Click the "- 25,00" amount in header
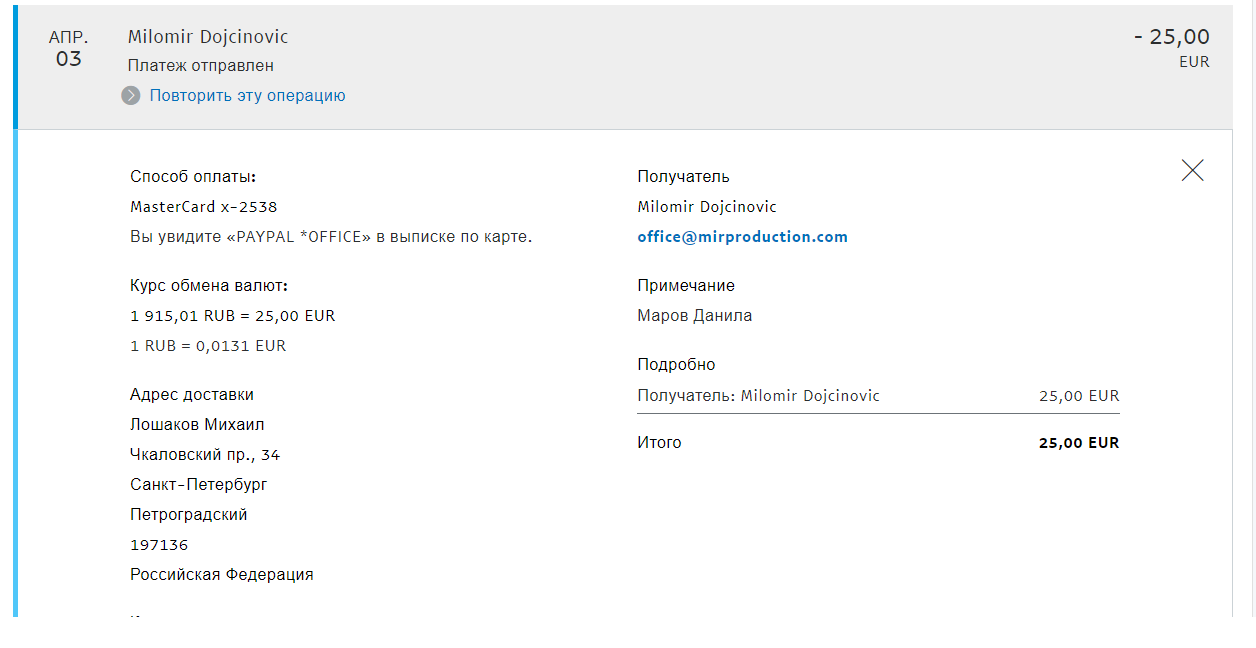The image size is (1256, 648). 1171,37
